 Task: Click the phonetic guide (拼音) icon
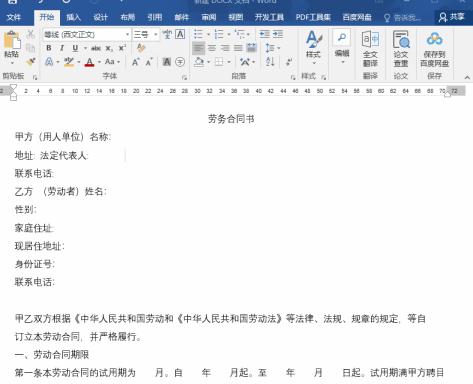(x=167, y=34)
